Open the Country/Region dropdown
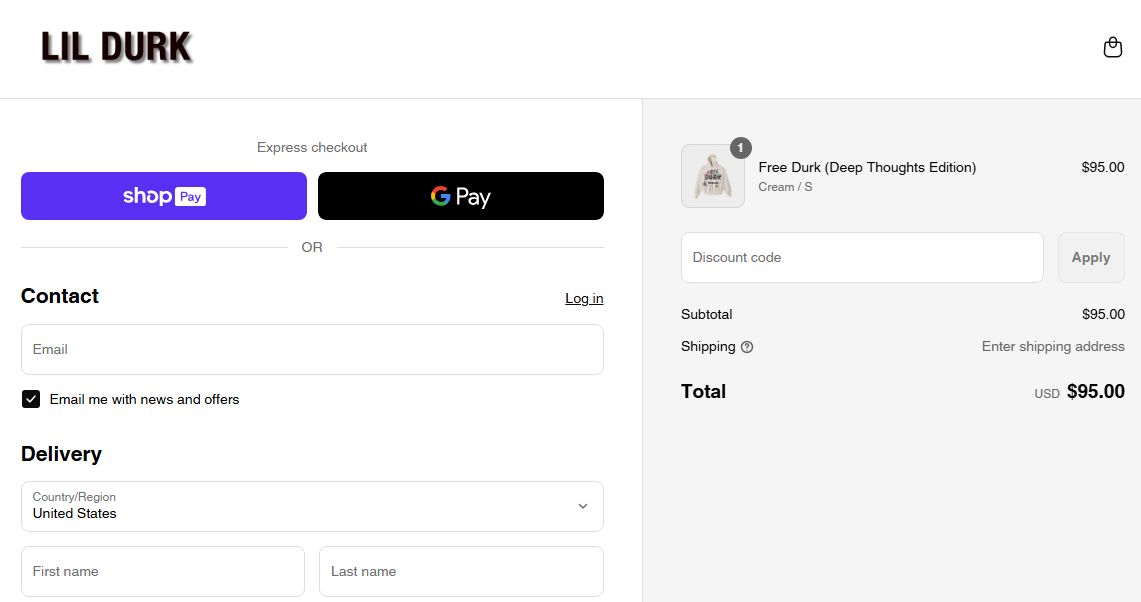Screen dimensions: 1141x602 [312, 507]
